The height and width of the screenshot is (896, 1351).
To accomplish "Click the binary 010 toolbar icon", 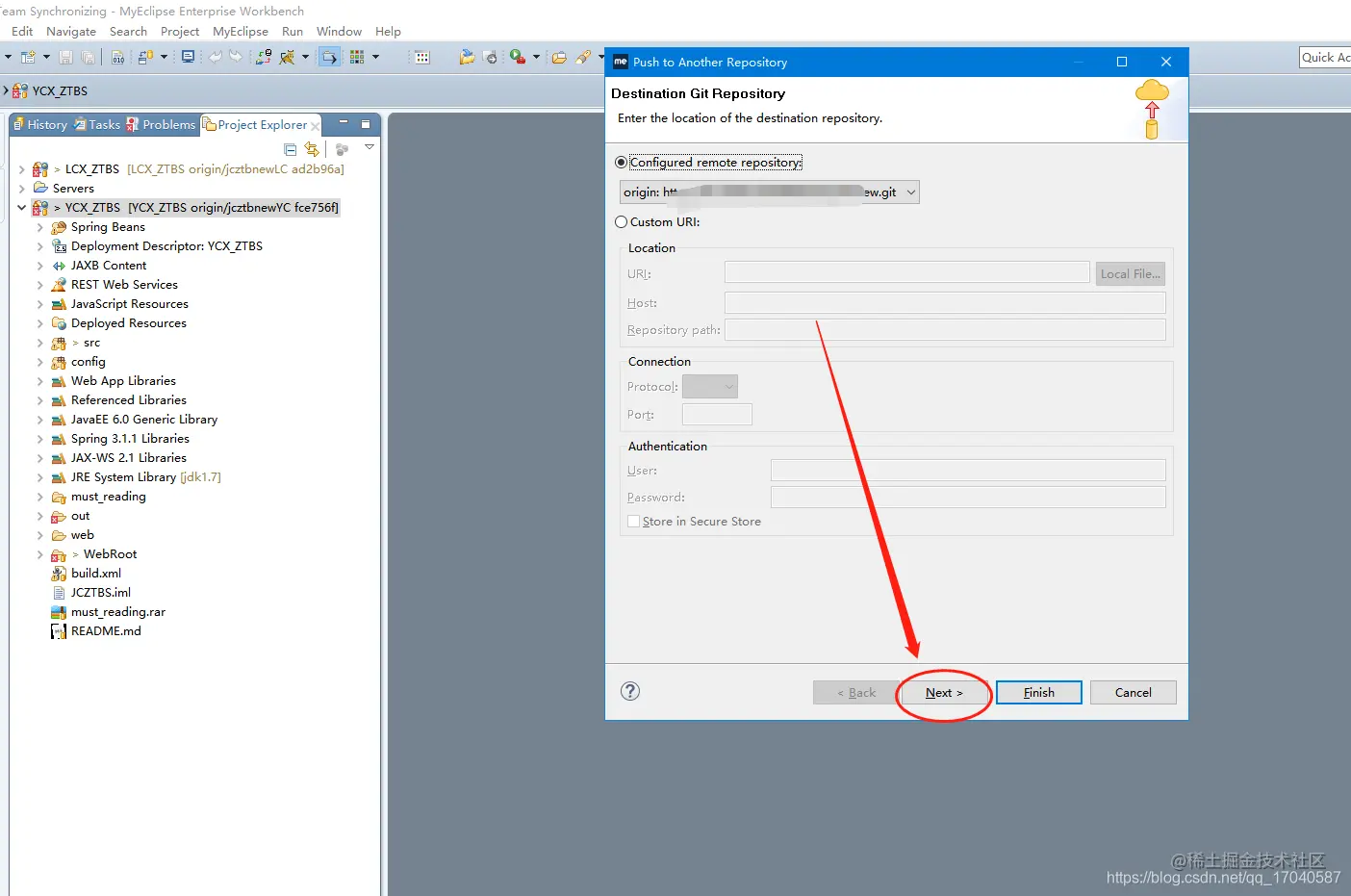I will point(117,58).
